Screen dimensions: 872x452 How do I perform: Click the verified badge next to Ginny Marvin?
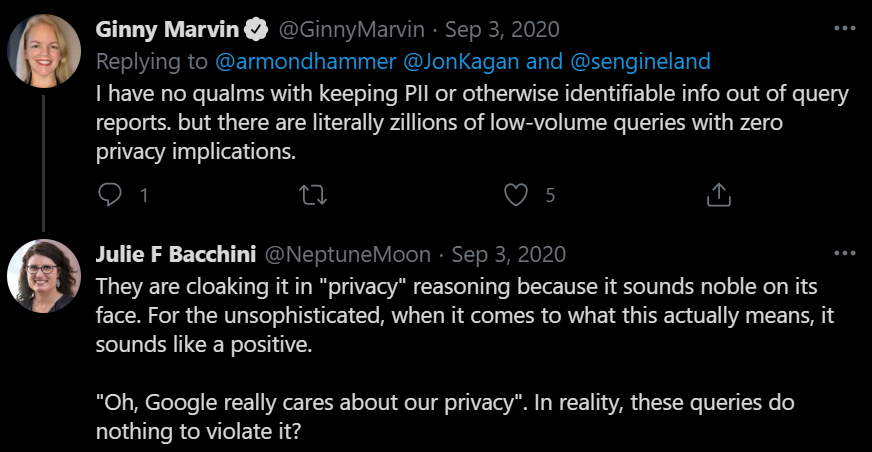tap(256, 29)
